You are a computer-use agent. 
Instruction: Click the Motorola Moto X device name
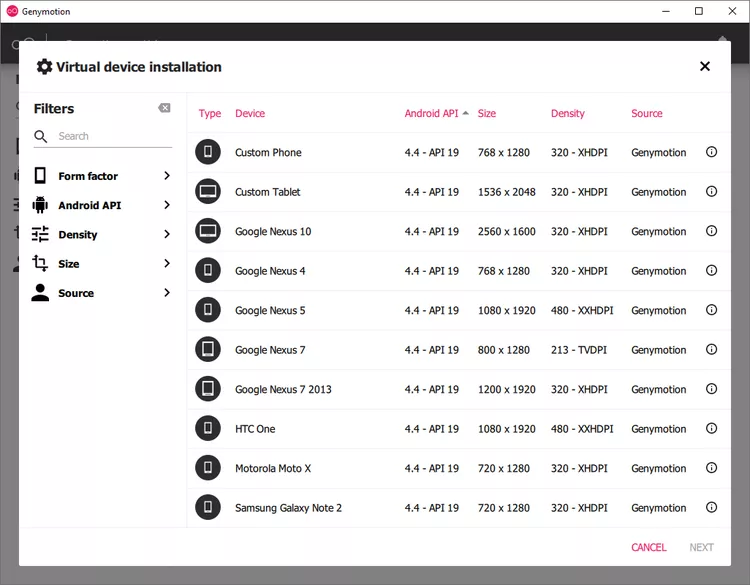click(x=273, y=468)
